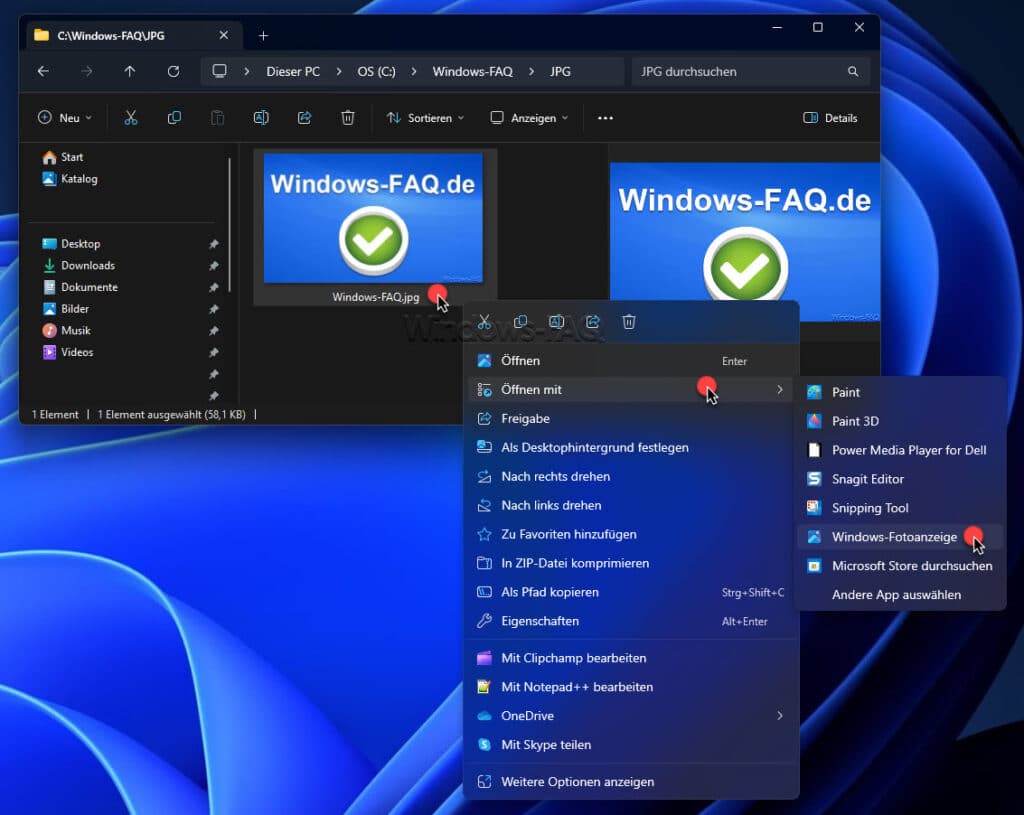This screenshot has width=1024, height=815.
Task: Open the Anzeigen dropdown
Action: point(529,118)
